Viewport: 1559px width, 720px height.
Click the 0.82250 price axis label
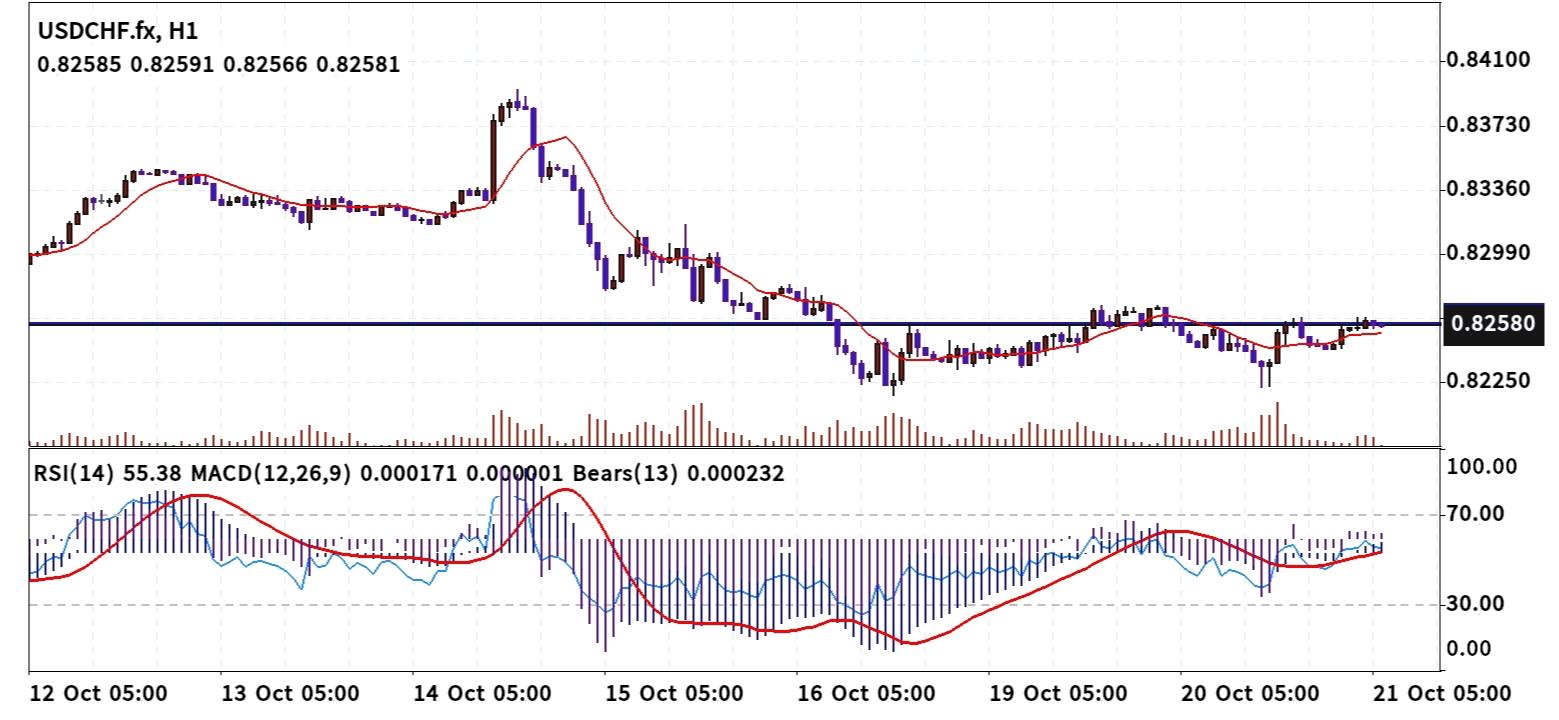(x=1489, y=382)
